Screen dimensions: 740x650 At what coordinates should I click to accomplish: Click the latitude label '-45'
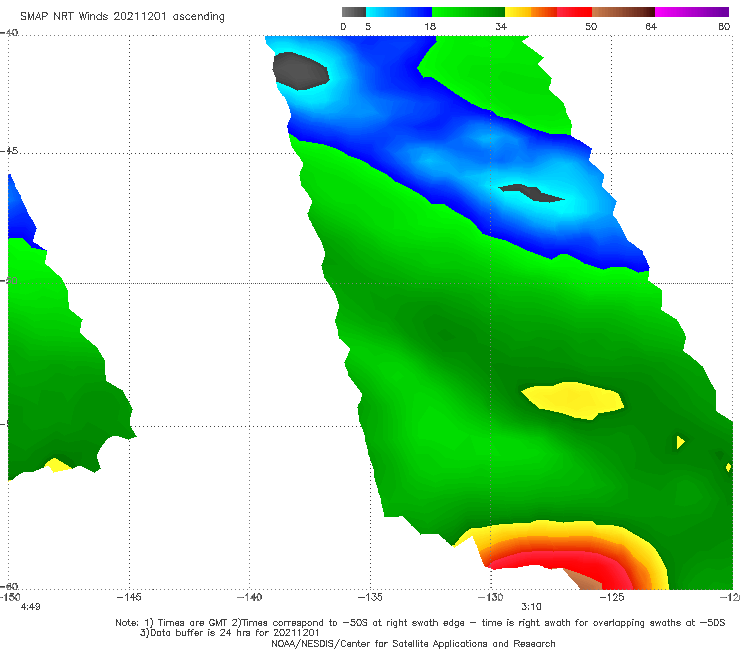point(9,151)
